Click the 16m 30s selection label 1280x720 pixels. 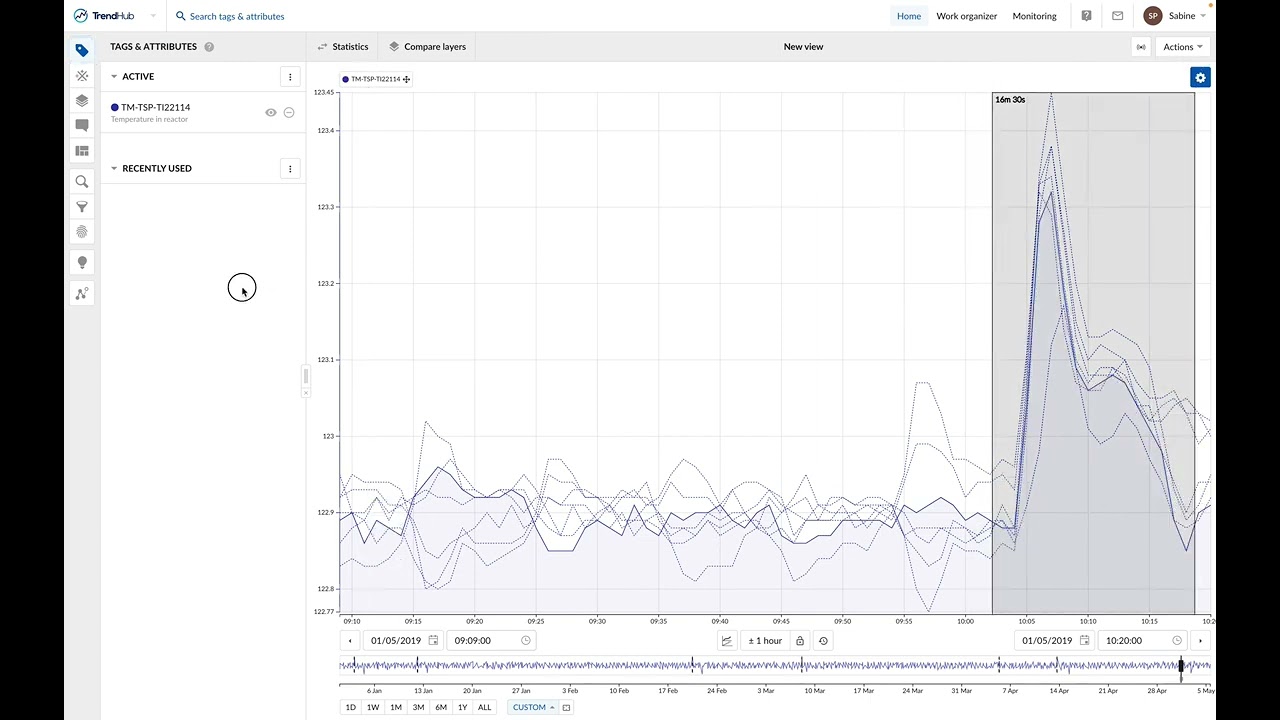pos(1010,100)
